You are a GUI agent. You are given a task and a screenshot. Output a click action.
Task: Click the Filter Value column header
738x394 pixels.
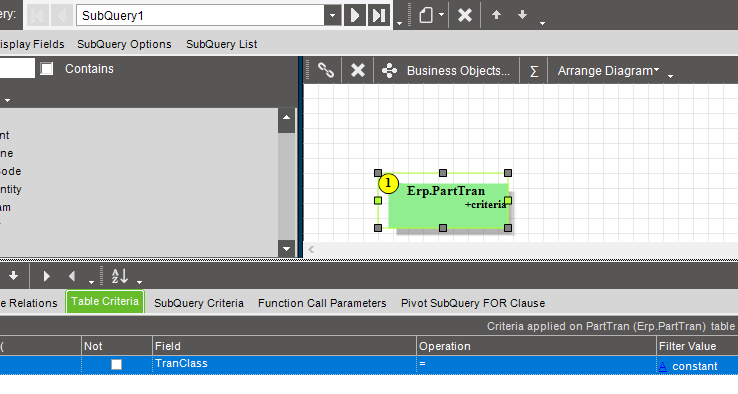(x=697, y=346)
